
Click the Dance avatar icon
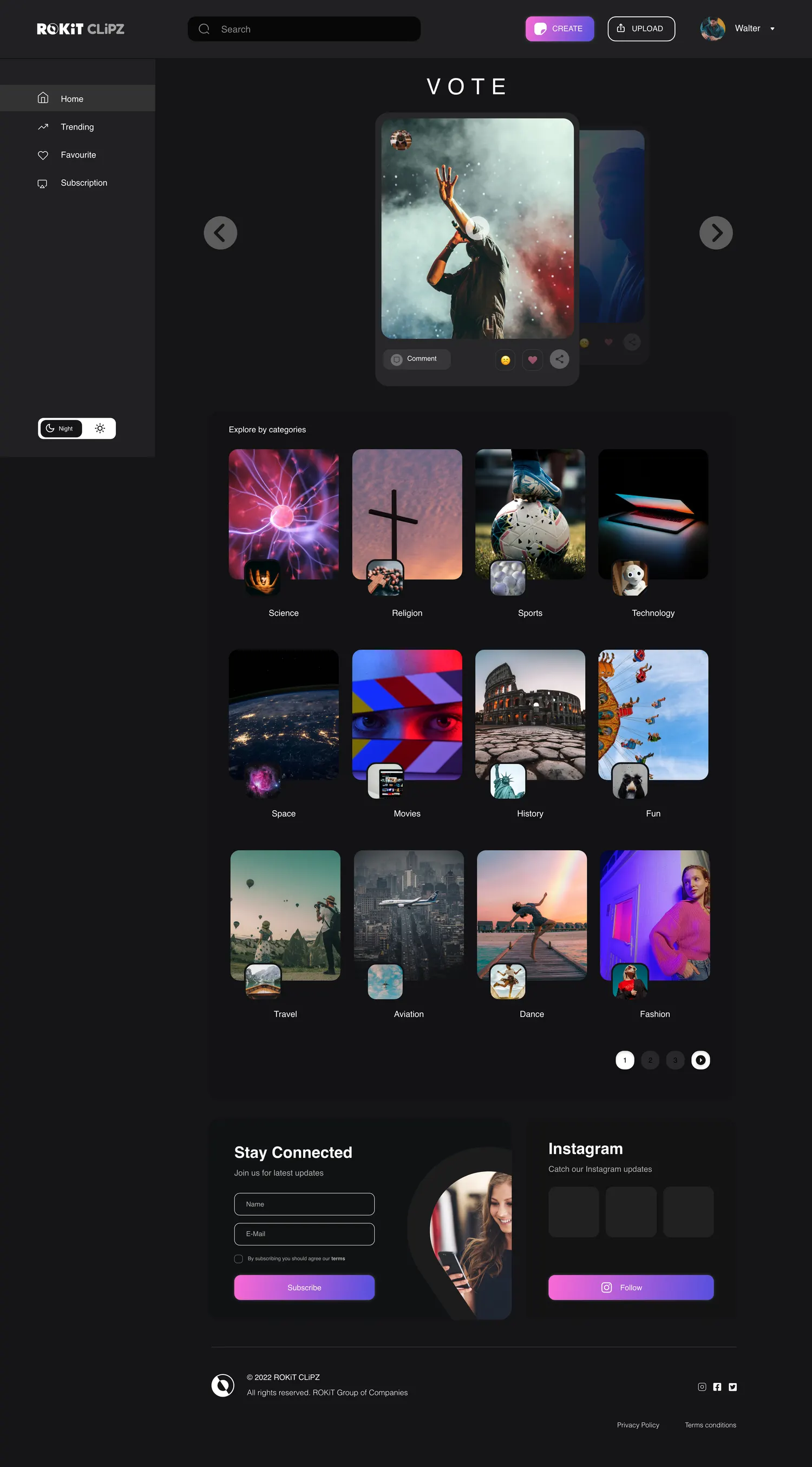pos(508,981)
